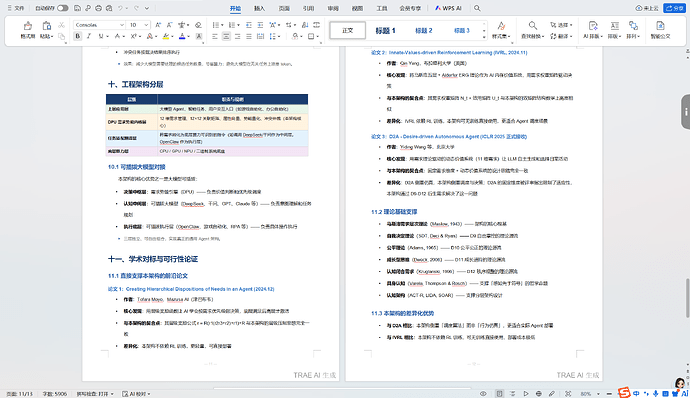Open the Find and Replace (查找替换) magnifier

[x=532, y=26]
